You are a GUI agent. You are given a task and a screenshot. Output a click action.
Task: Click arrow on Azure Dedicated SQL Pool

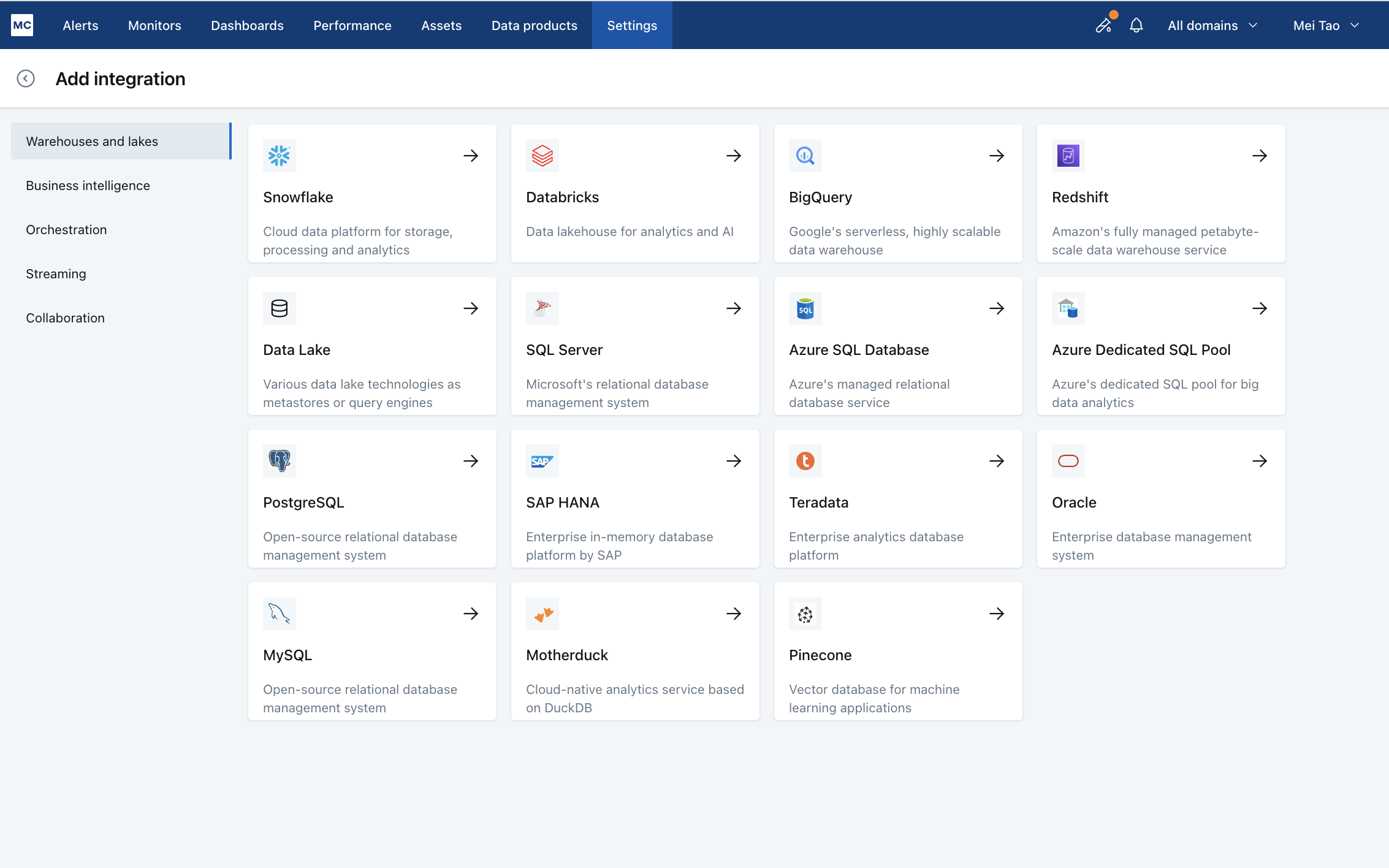(1260, 308)
